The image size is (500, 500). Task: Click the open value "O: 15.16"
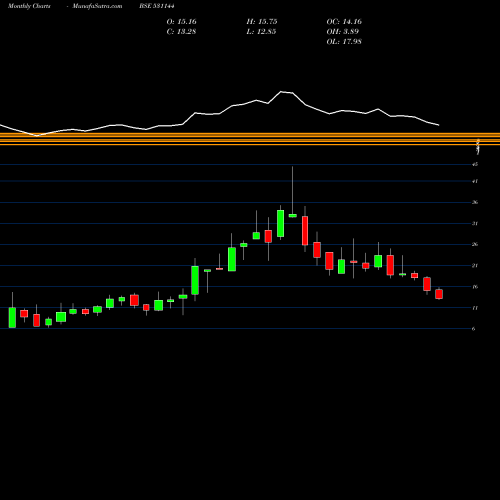click(181, 22)
